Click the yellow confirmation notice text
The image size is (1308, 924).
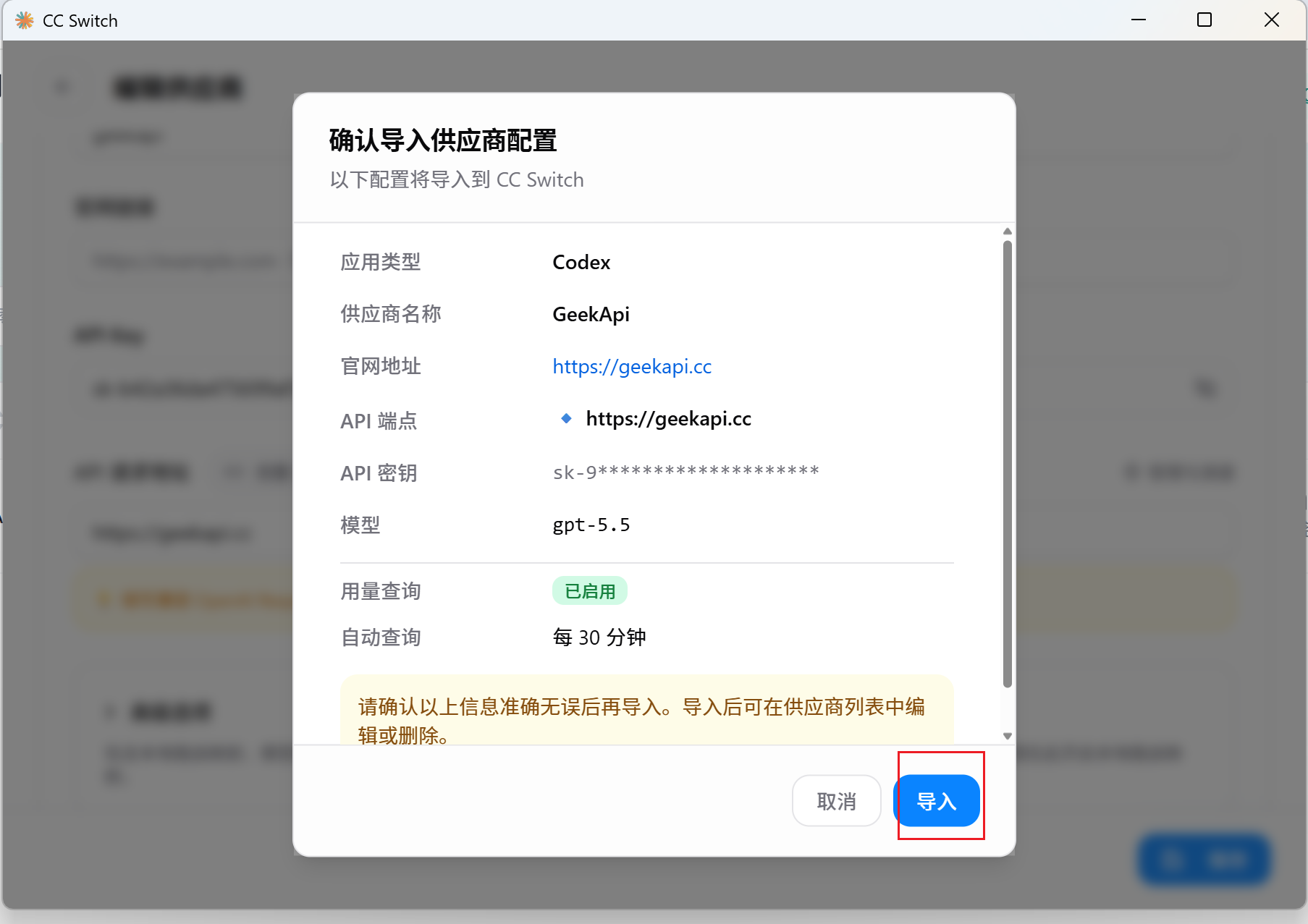point(641,721)
